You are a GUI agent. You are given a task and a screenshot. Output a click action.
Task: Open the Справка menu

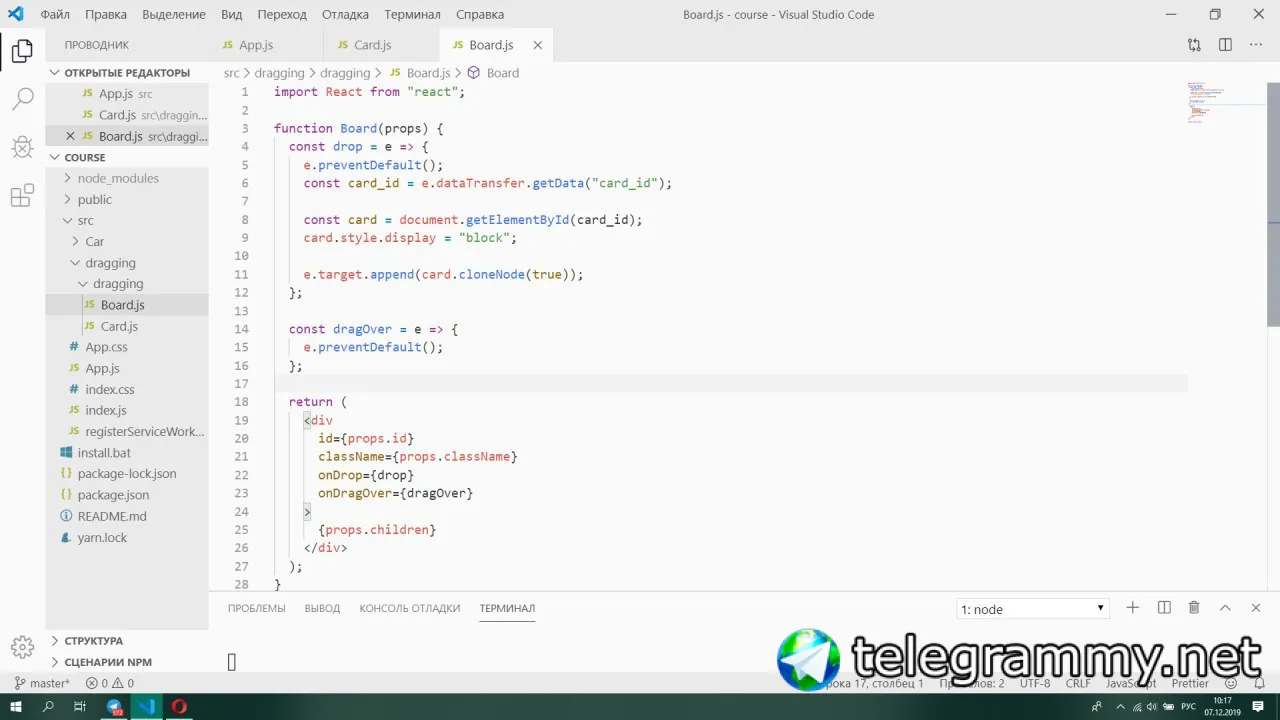click(x=480, y=15)
